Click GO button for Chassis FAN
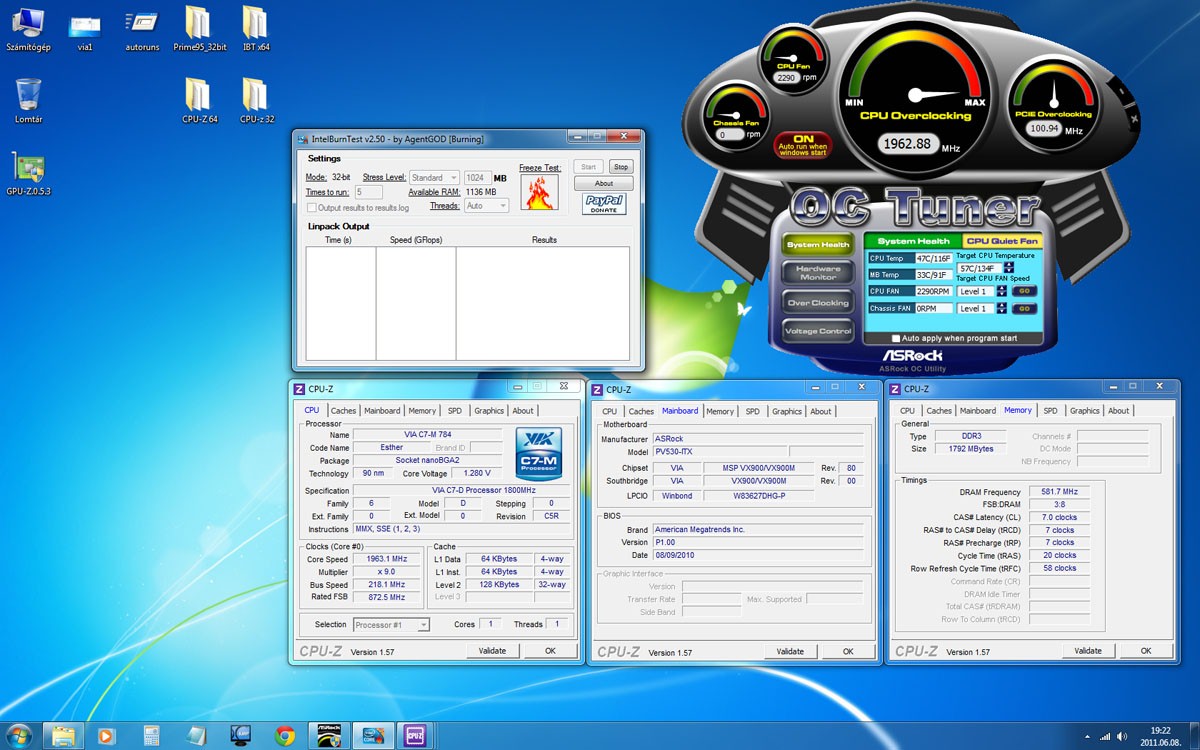The image size is (1200, 750). click(1025, 309)
